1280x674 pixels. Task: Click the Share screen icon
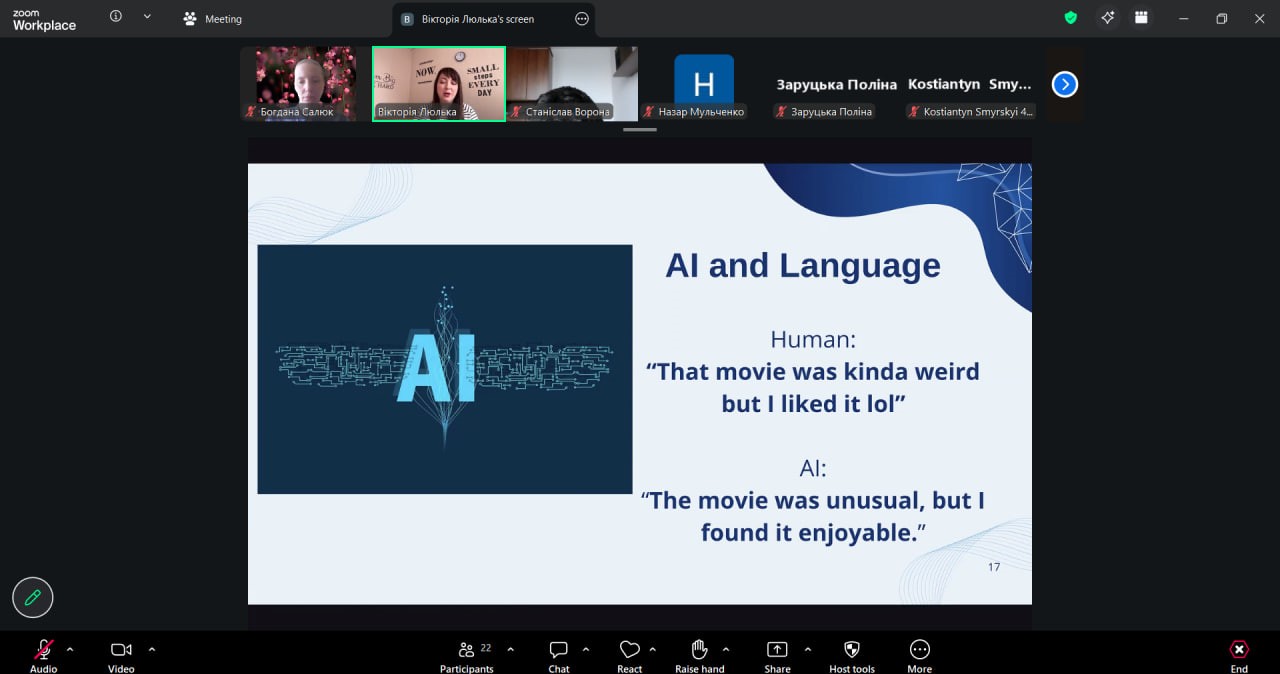(x=777, y=650)
